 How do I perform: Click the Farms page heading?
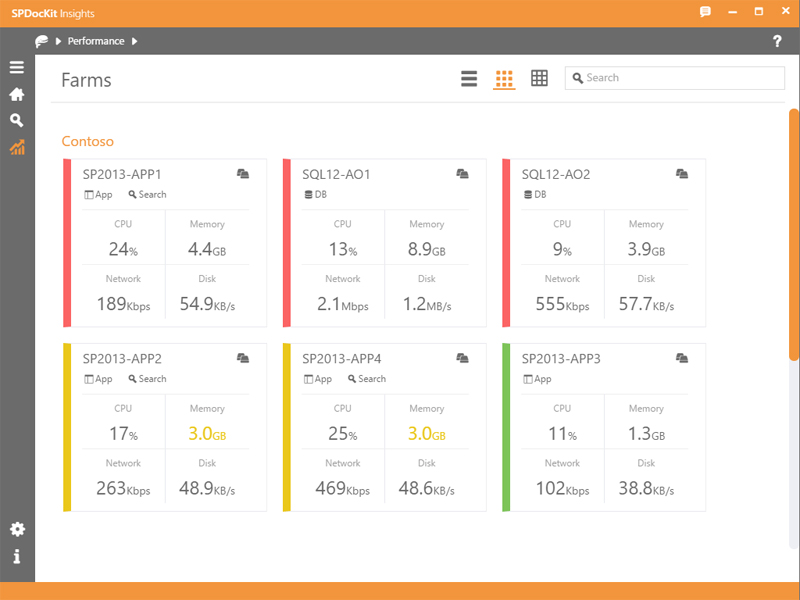tap(86, 80)
